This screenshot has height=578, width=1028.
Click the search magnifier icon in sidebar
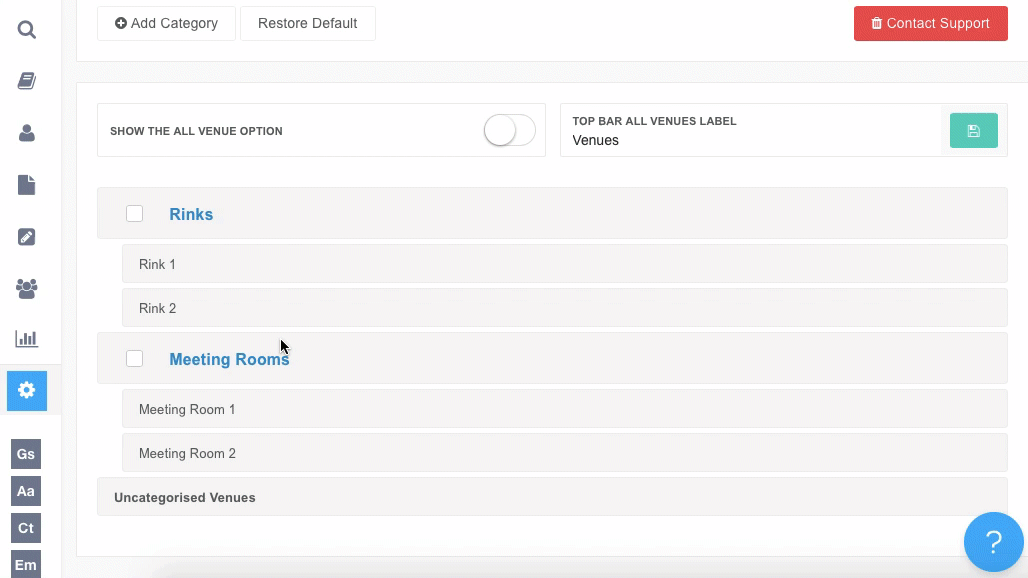click(x=27, y=30)
